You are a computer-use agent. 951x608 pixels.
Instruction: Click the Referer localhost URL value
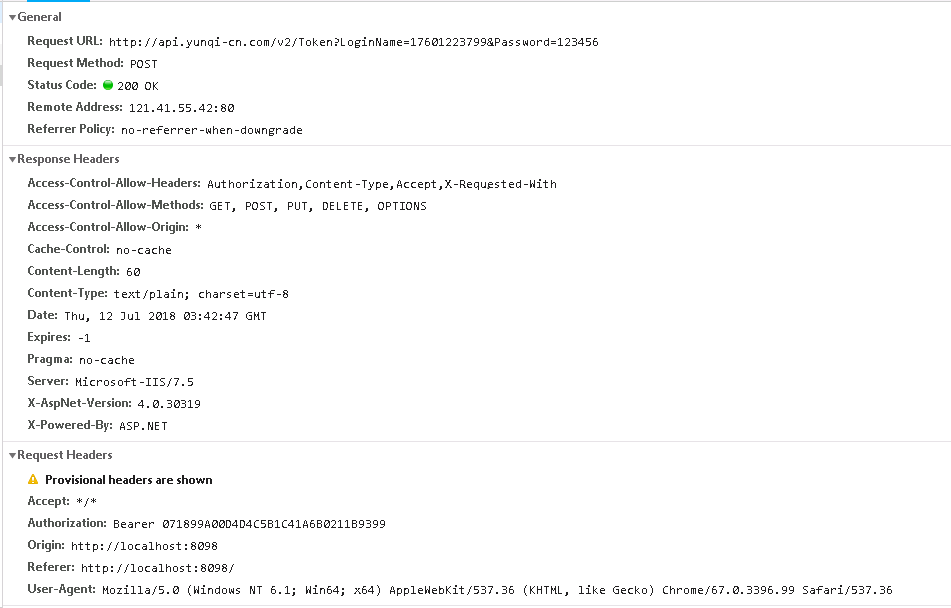158,568
